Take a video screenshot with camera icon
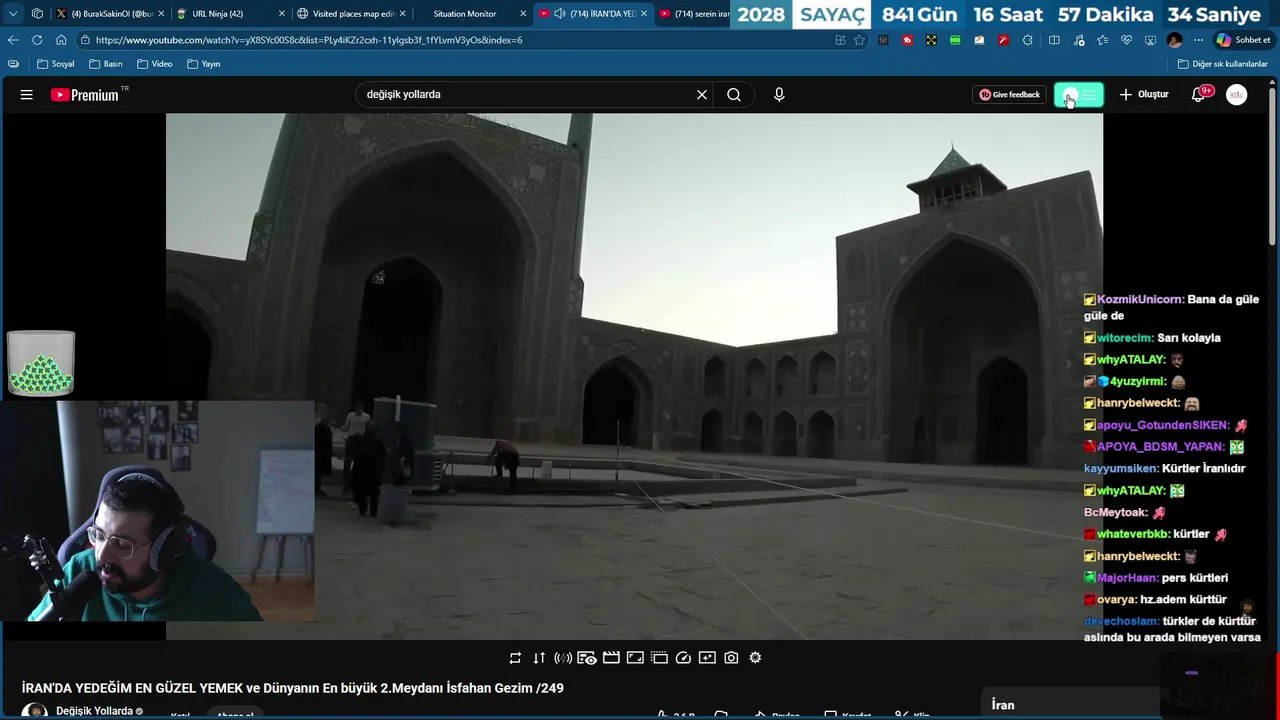 [x=731, y=658]
